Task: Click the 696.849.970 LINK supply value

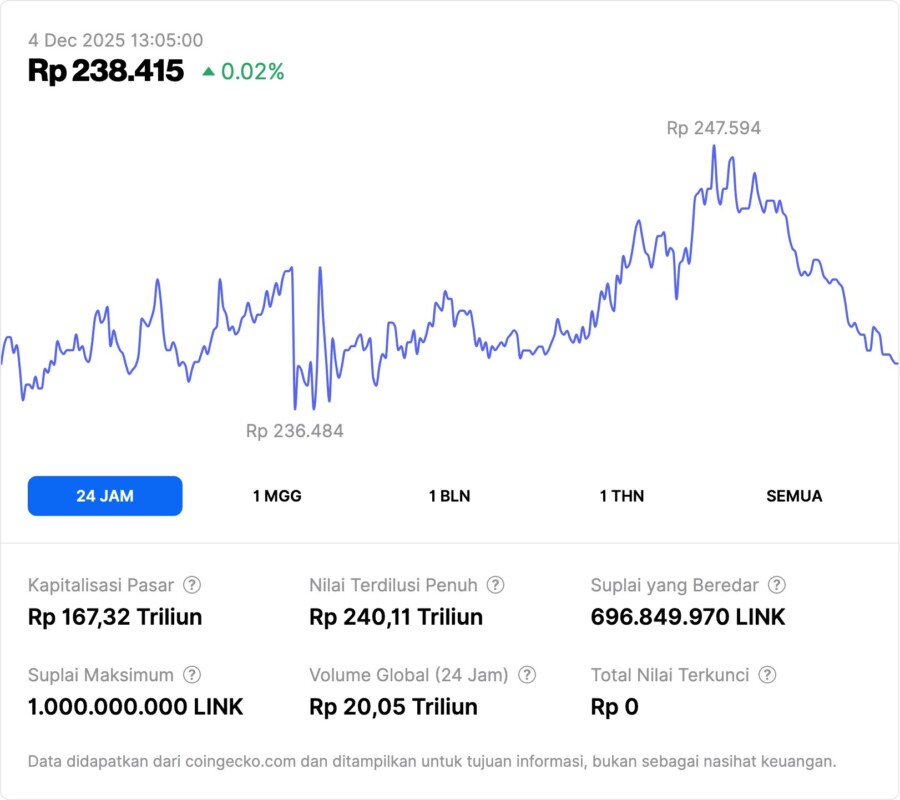Action: [x=688, y=617]
